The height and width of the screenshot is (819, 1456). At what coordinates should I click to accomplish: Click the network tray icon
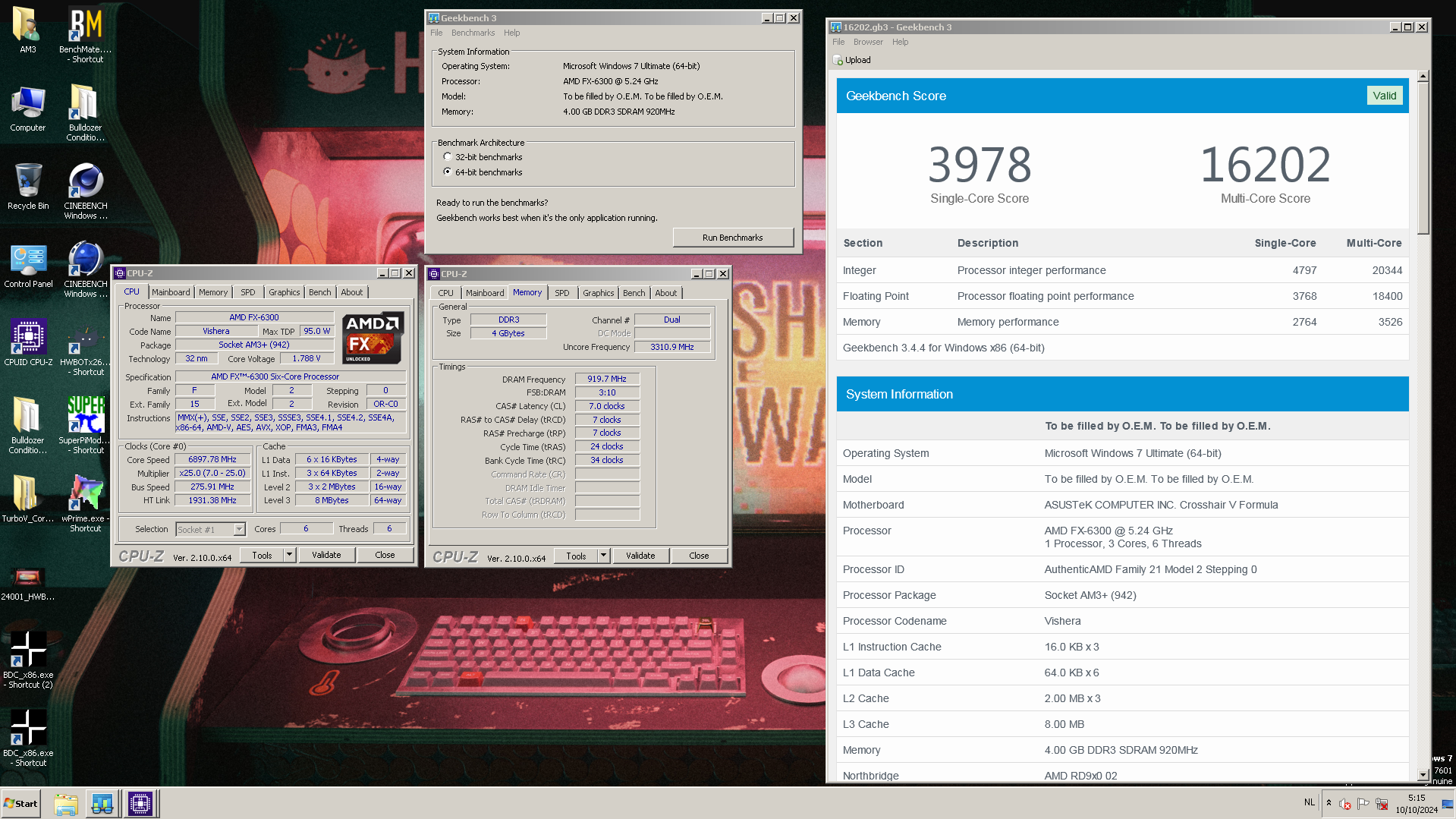click(x=1382, y=804)
